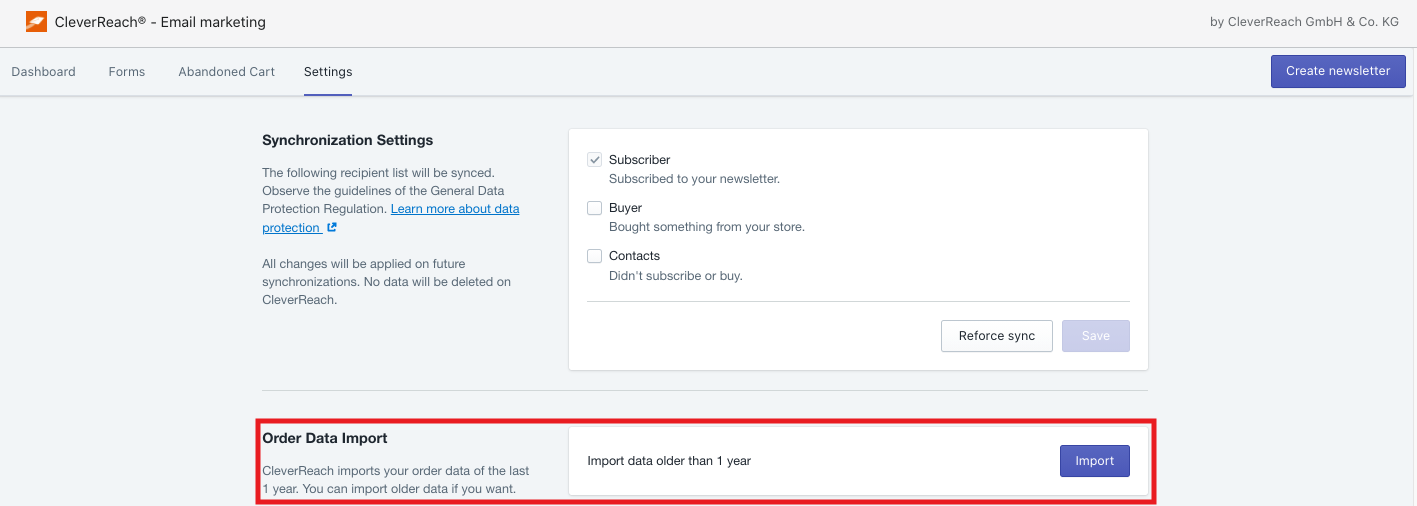Viewport: 1417px width, 506px height.
Task: Click the external link icon after data protection
Action: click(x=332, y=228)
